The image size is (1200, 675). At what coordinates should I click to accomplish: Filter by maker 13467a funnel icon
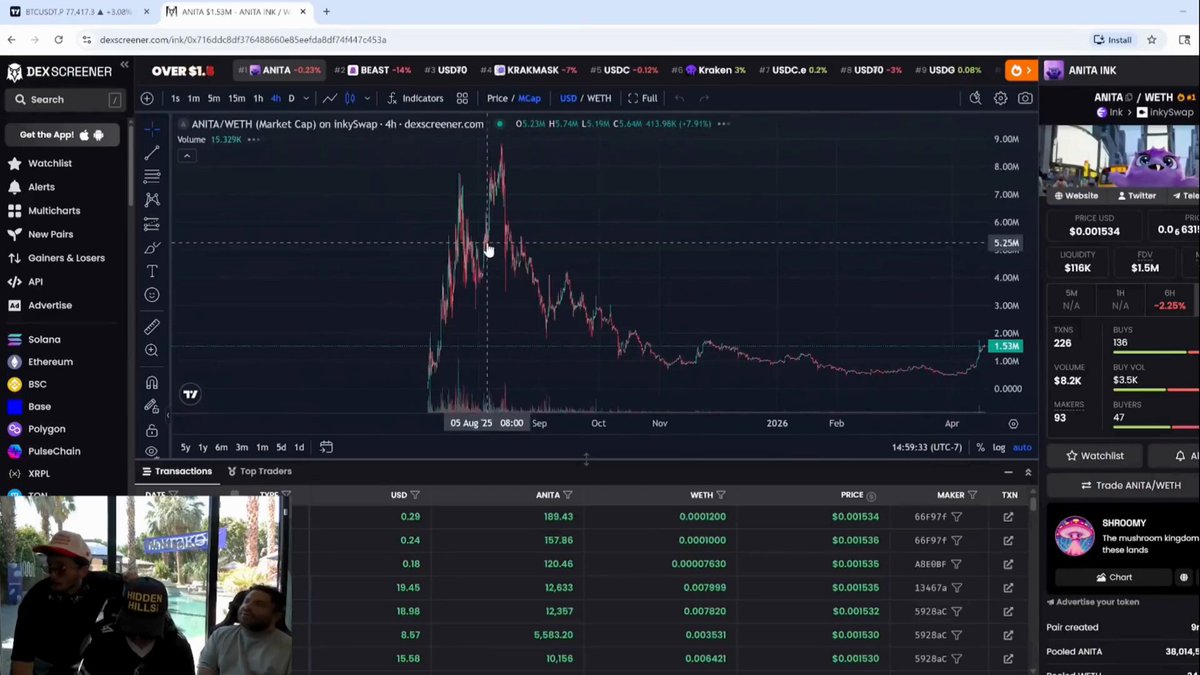pos(956,588)
